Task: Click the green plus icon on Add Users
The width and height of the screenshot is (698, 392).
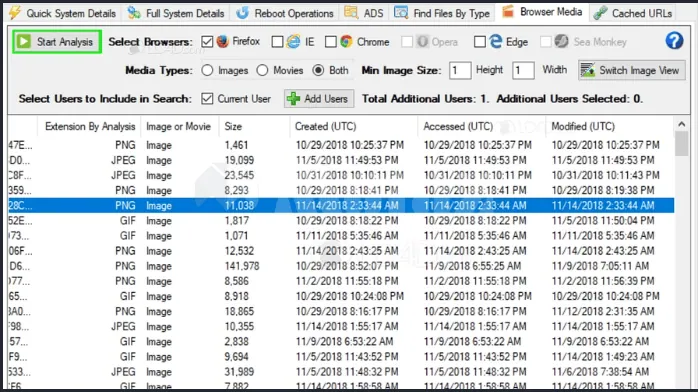Action: [x=293, y=98]
